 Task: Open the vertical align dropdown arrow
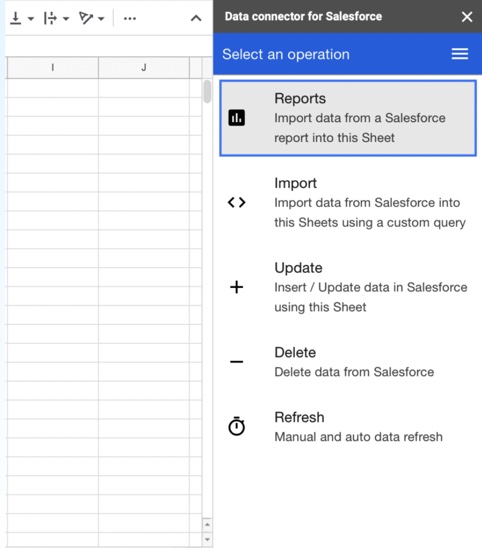pyautogui.click(x=31, y=19)
